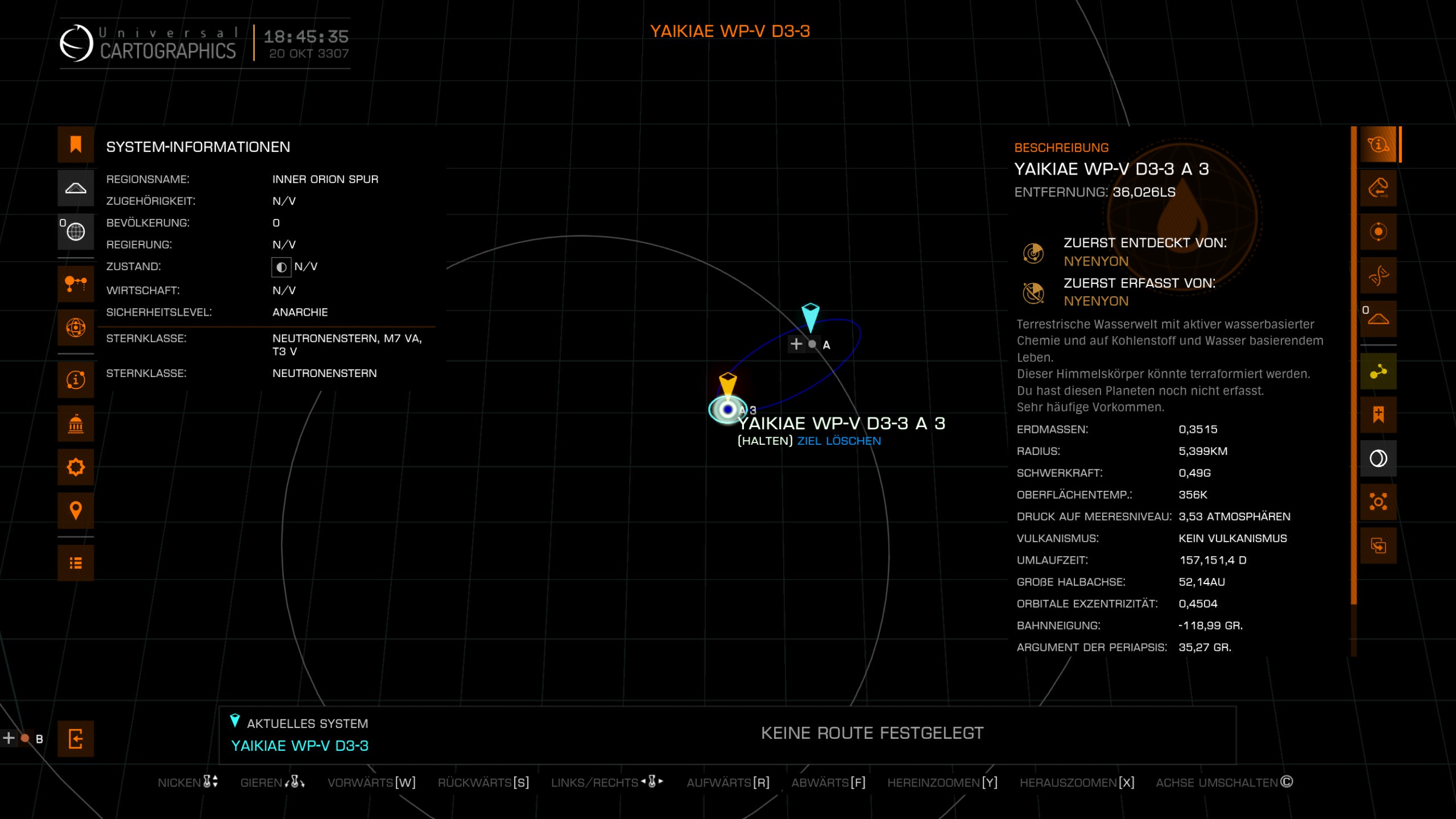Click the yellow plot route icon
Image resolution: width=1456 pixels, height=819 pixels.
pos(1378,372)
